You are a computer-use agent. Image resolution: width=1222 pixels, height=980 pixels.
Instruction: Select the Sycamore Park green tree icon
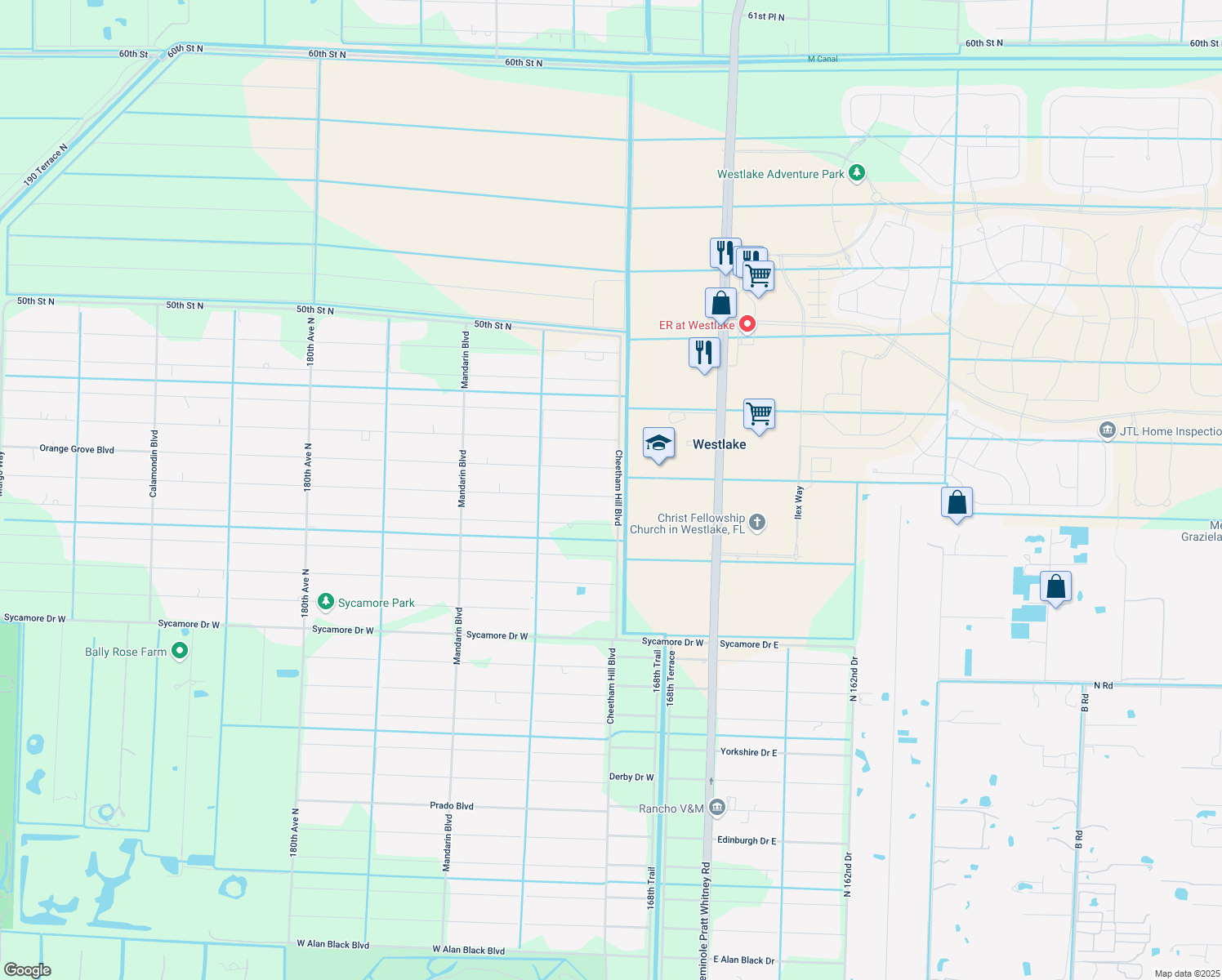(x=326, y=602)
